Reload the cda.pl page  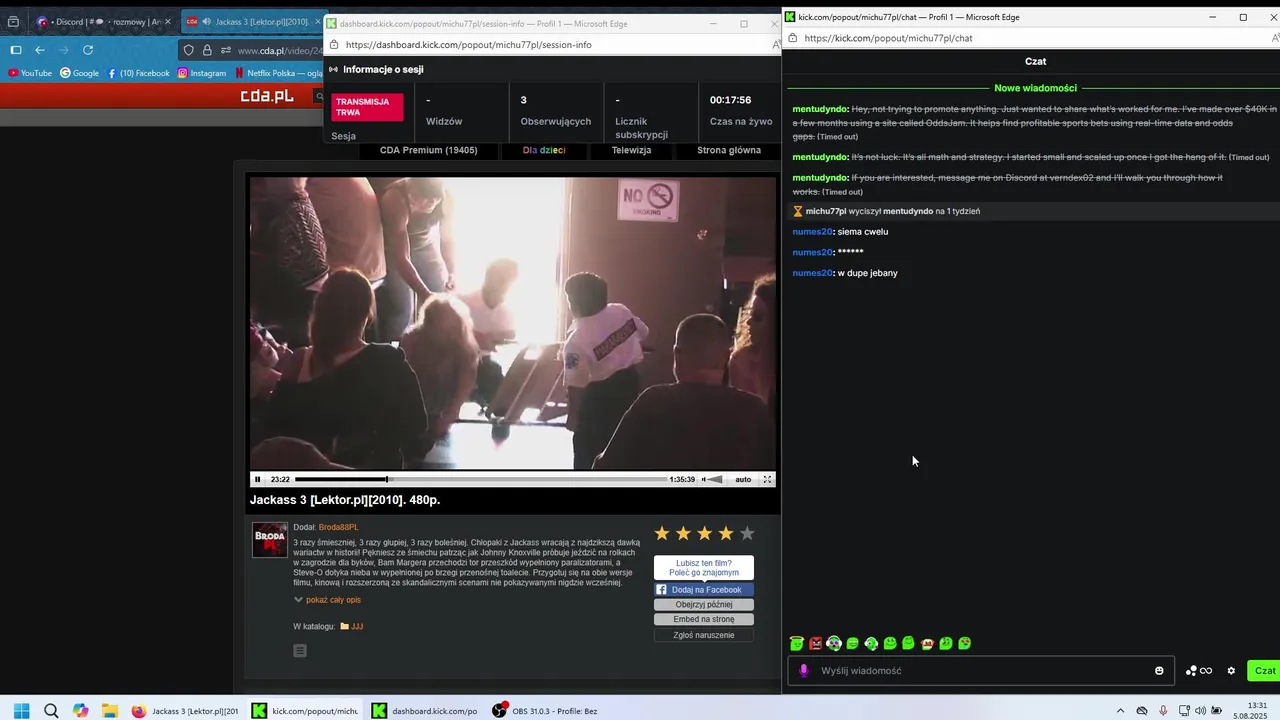coord(88,50)
